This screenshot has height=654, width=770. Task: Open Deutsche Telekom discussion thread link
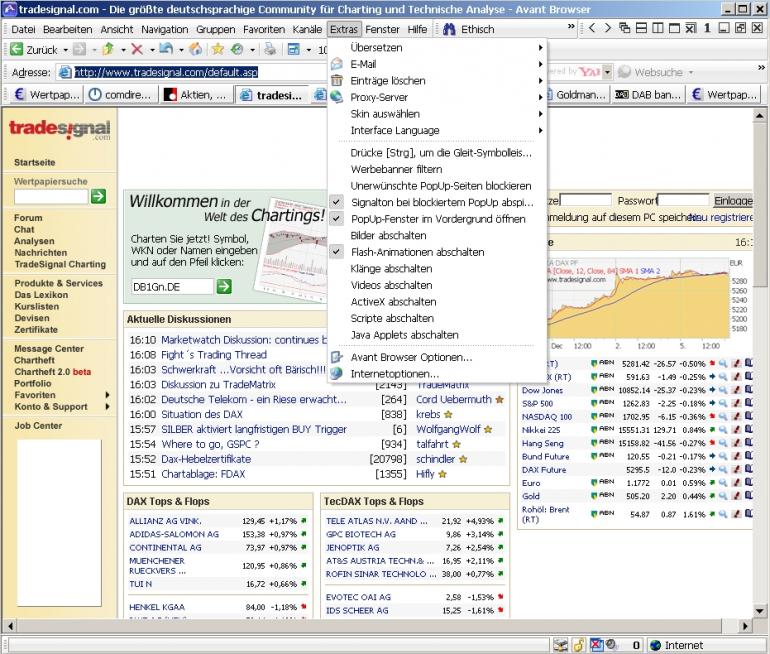pos(253,400)
